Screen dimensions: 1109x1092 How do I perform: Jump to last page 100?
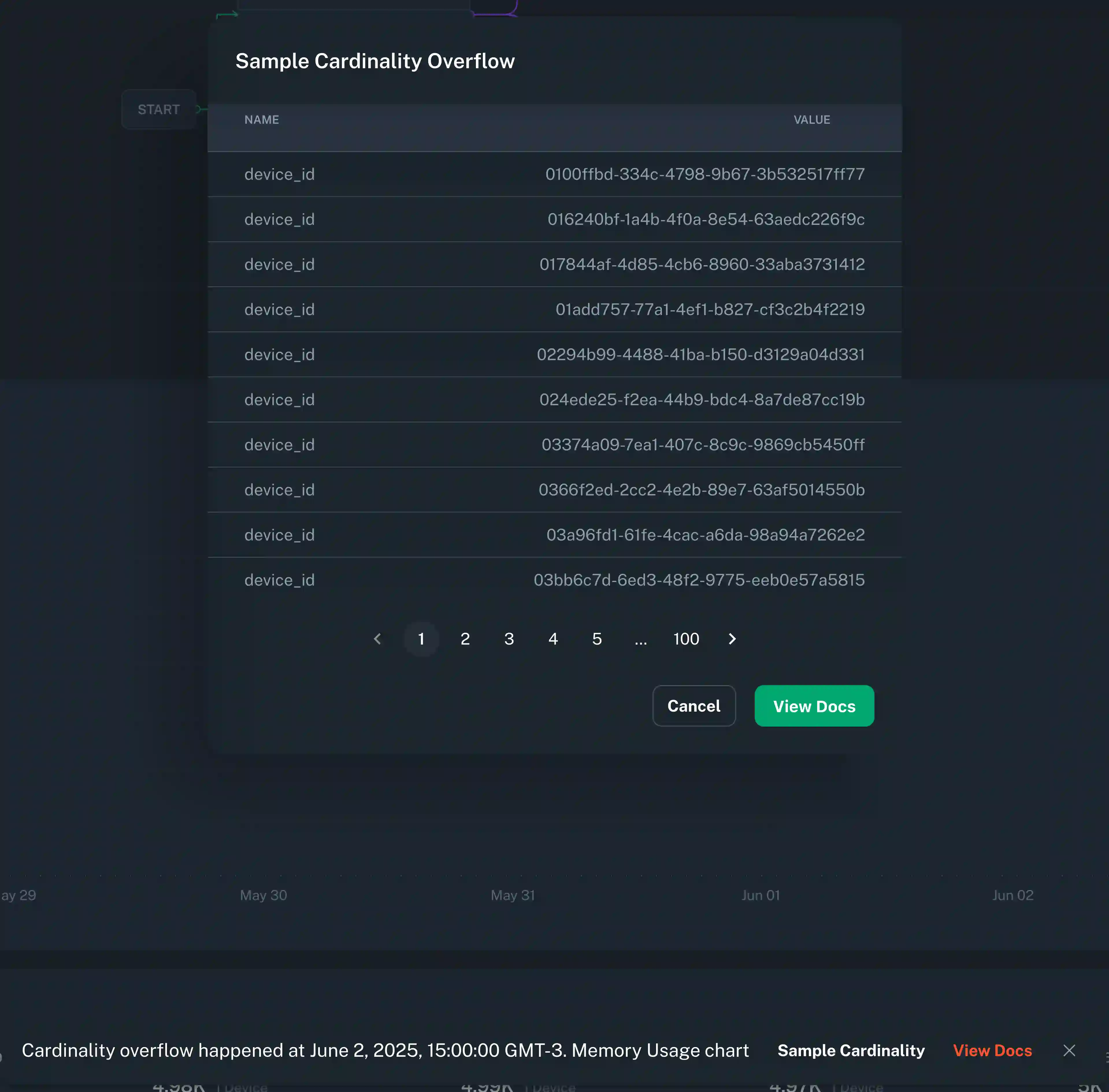(686, 639)
